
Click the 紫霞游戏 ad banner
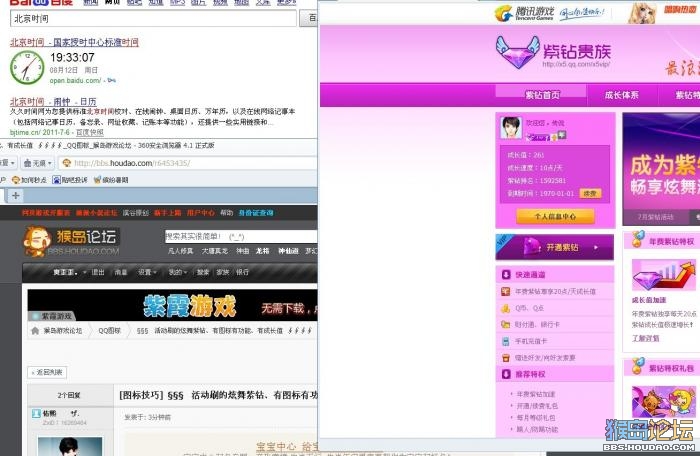(x=172, y=306)
